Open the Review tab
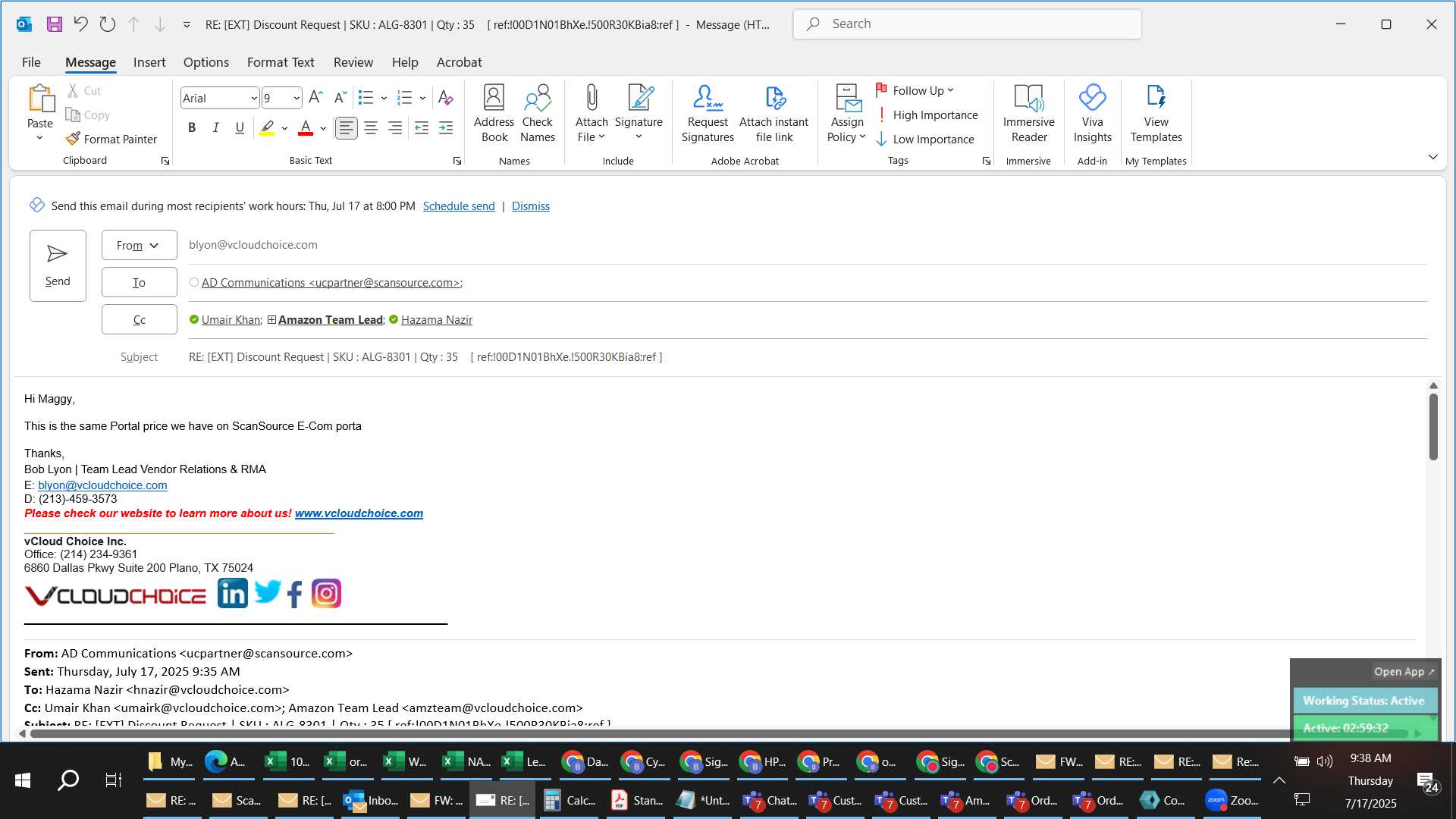This screenshot has height=819, width=1456. point(353,62)
